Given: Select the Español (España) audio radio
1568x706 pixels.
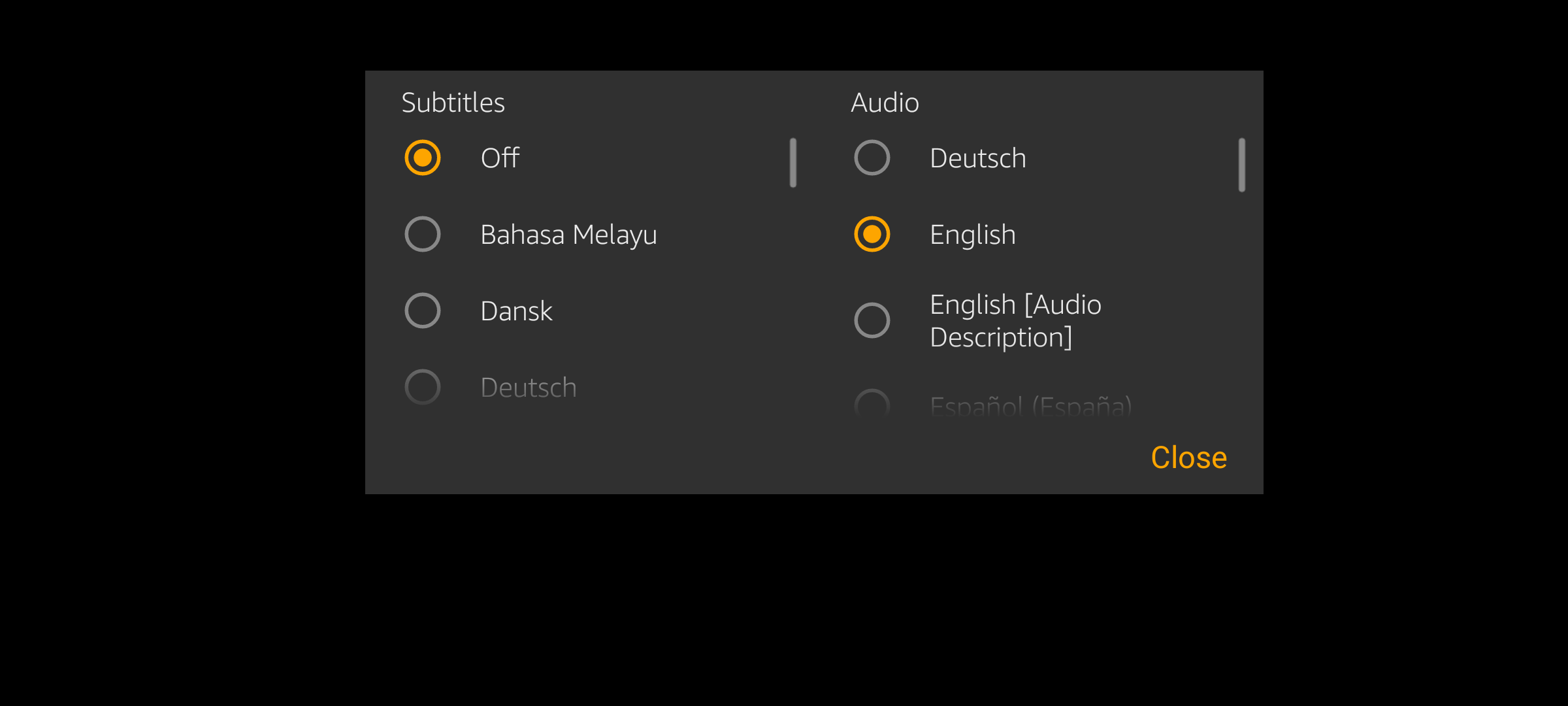Looking at the screenshot, I should [872, 405].
